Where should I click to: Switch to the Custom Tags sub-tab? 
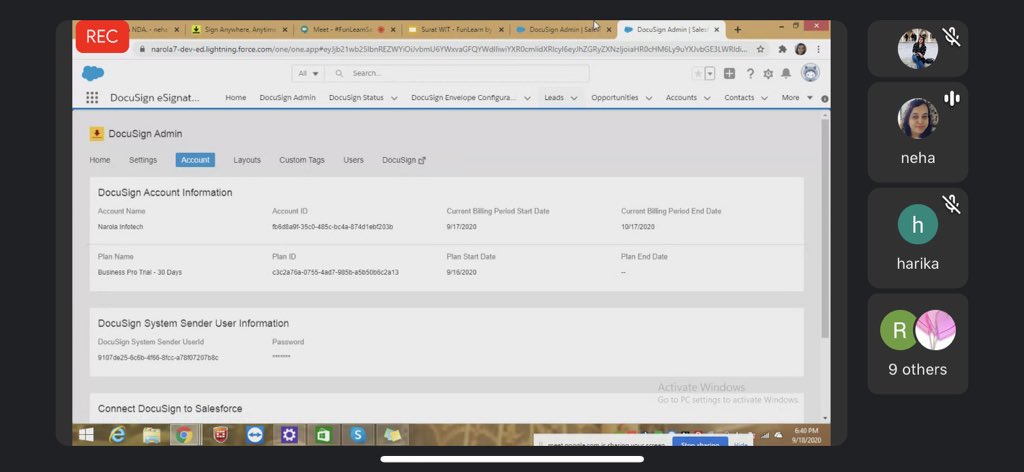click(302, 160)
